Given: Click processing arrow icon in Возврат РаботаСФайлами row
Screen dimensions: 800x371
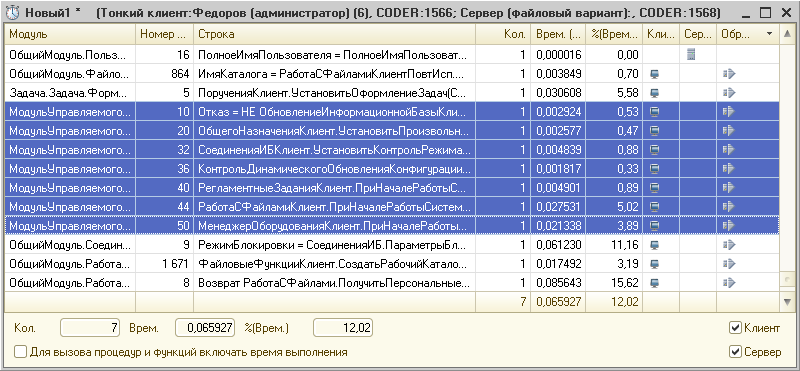Looking at the screenshot, I should [x=729, y=283].
